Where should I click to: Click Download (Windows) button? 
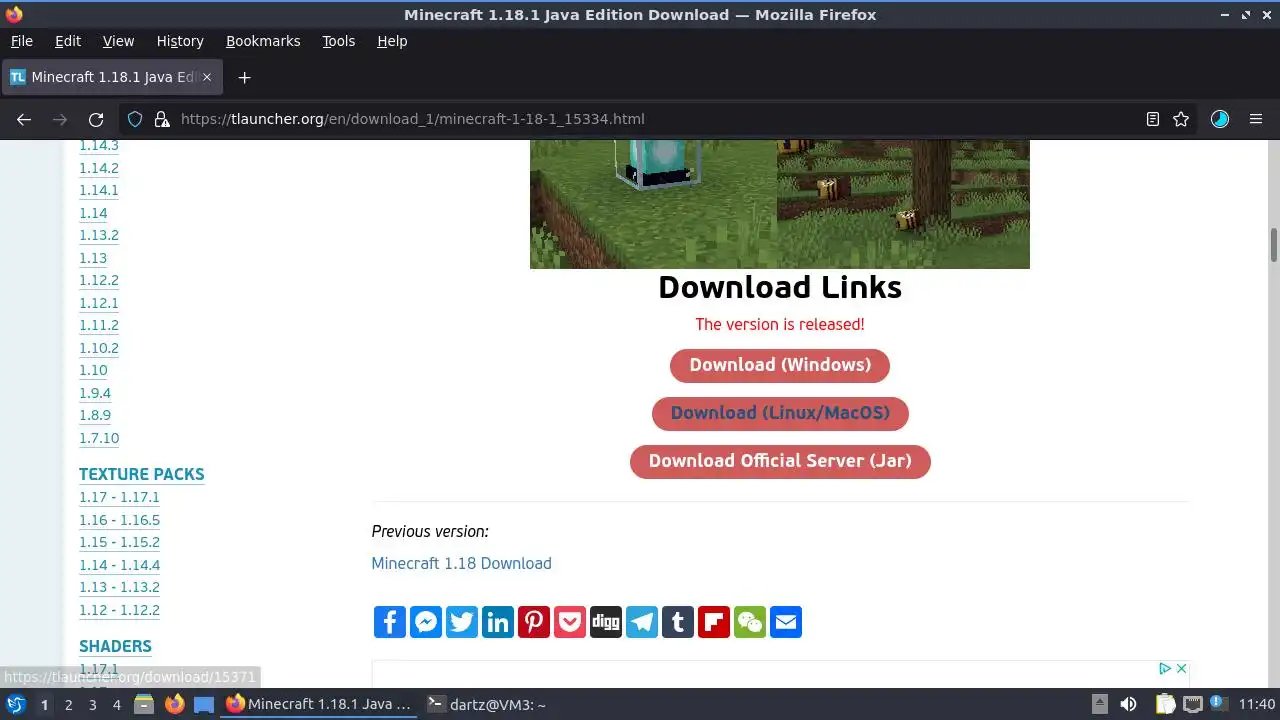click(780, 365)
